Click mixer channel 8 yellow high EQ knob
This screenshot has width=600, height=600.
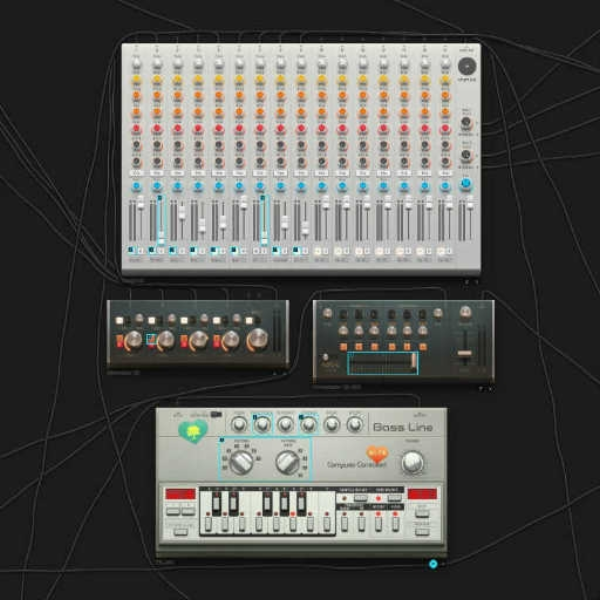tap(280, 80)
